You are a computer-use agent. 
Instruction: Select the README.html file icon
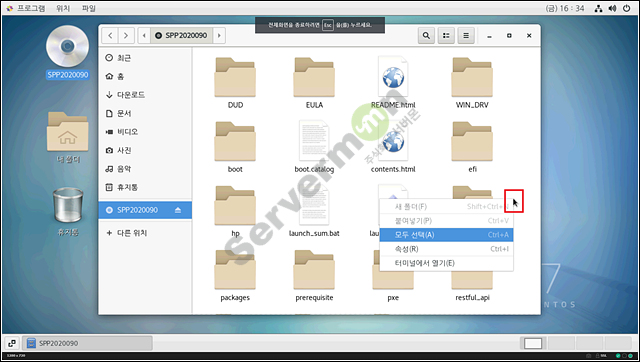[x=393, y=78]
